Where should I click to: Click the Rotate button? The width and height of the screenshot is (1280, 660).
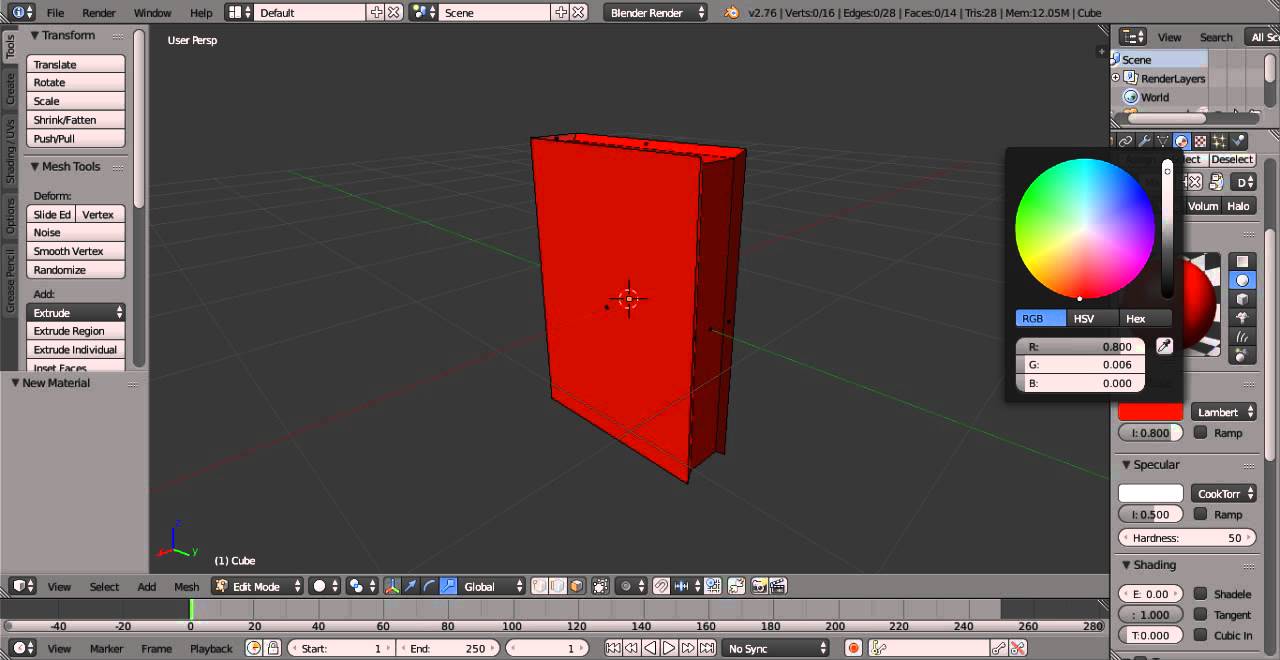pyautogui.click(x=76, y=82)
